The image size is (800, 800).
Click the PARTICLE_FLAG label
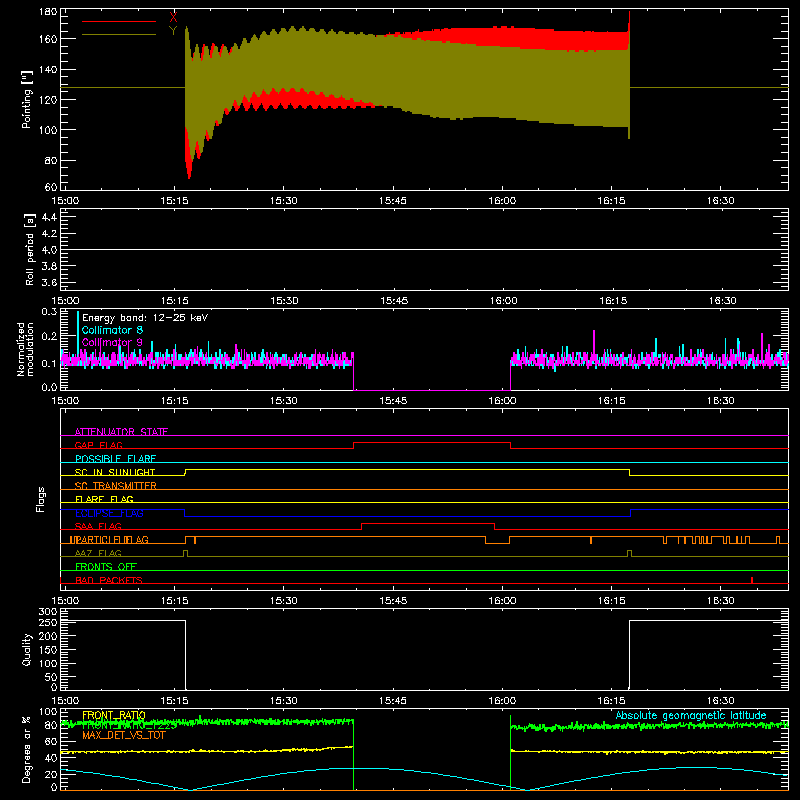click(112, 539)
